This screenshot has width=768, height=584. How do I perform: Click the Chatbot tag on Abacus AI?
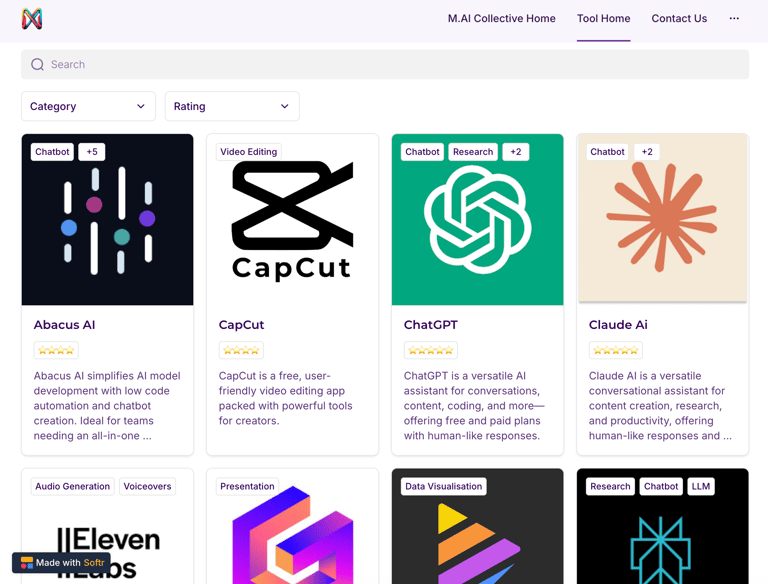click(52, 152)
